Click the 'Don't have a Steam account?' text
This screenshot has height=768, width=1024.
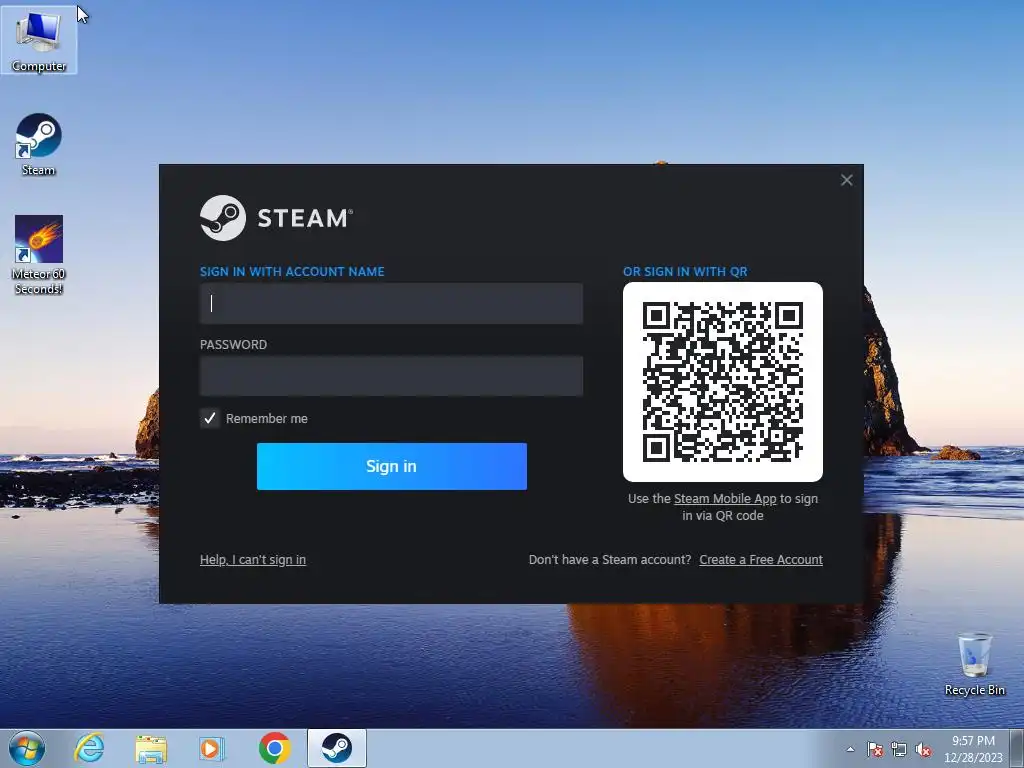610,560
